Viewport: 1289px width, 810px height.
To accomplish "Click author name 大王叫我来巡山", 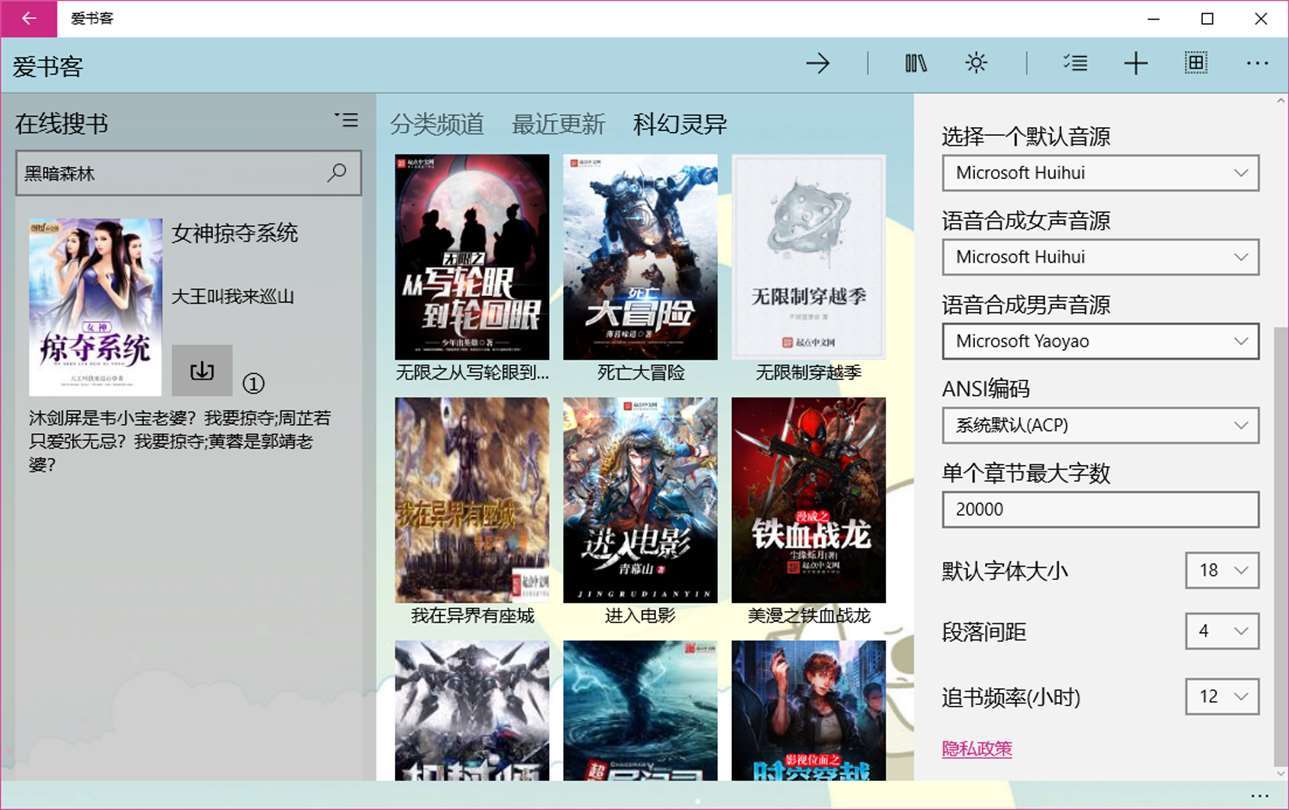I will point(233,296).
